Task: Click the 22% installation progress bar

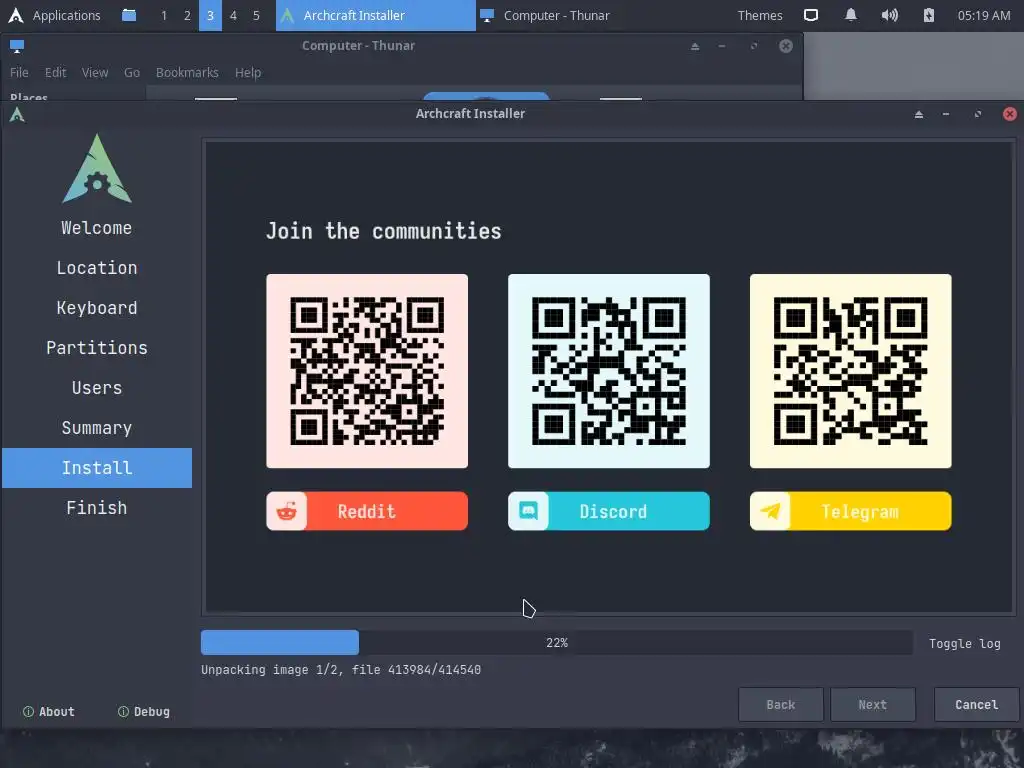Action: 556,643
